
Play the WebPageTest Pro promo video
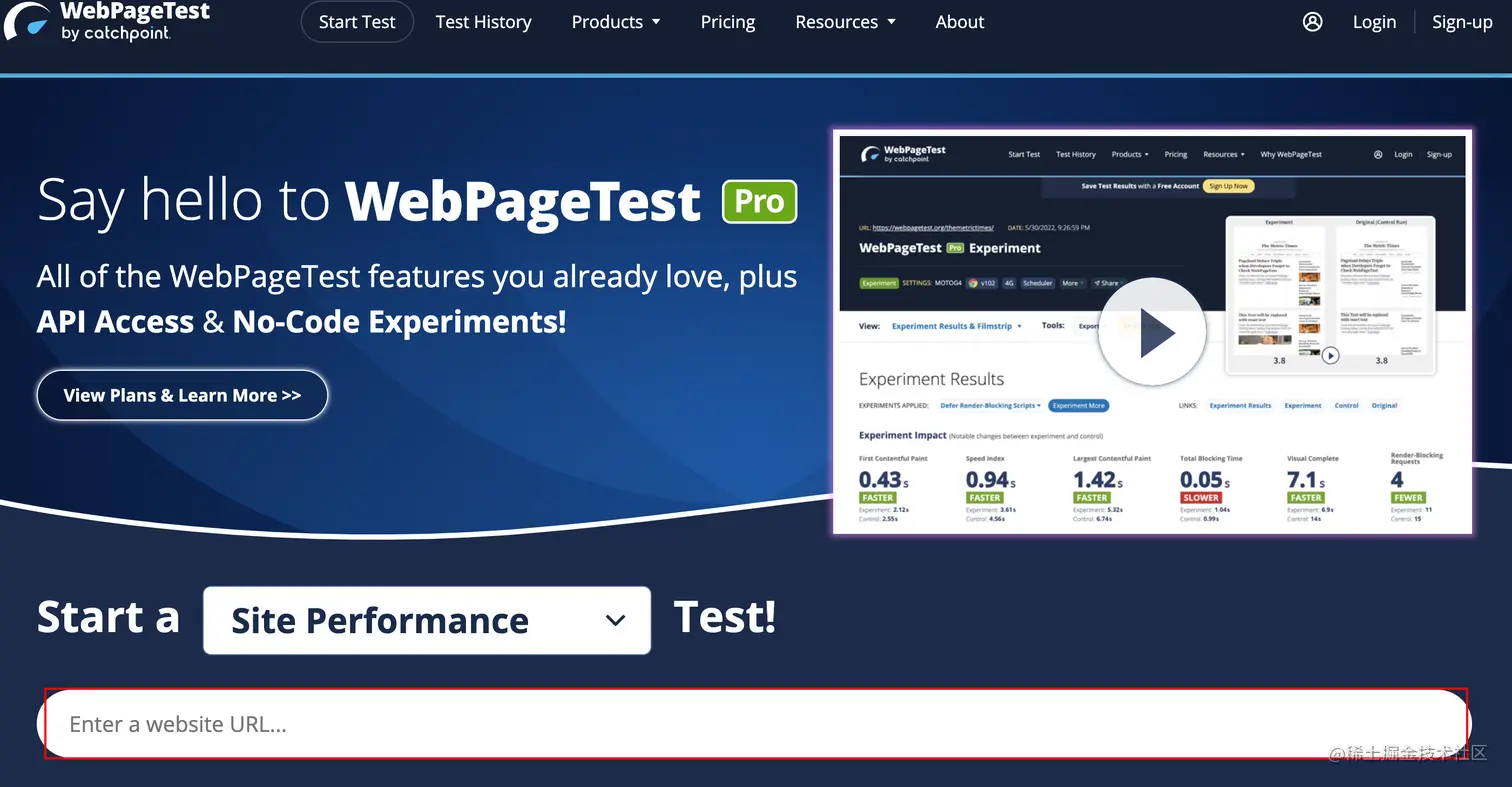[x=1151, y=331]
